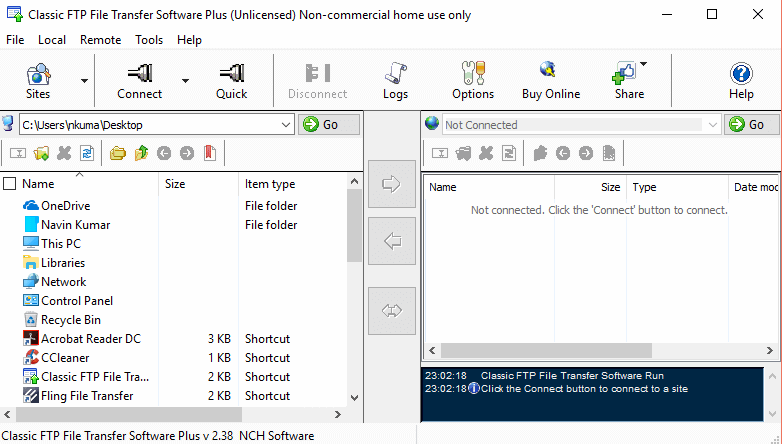Open the local path dropdown list
The image size is (782, 444).
point(286,125)
